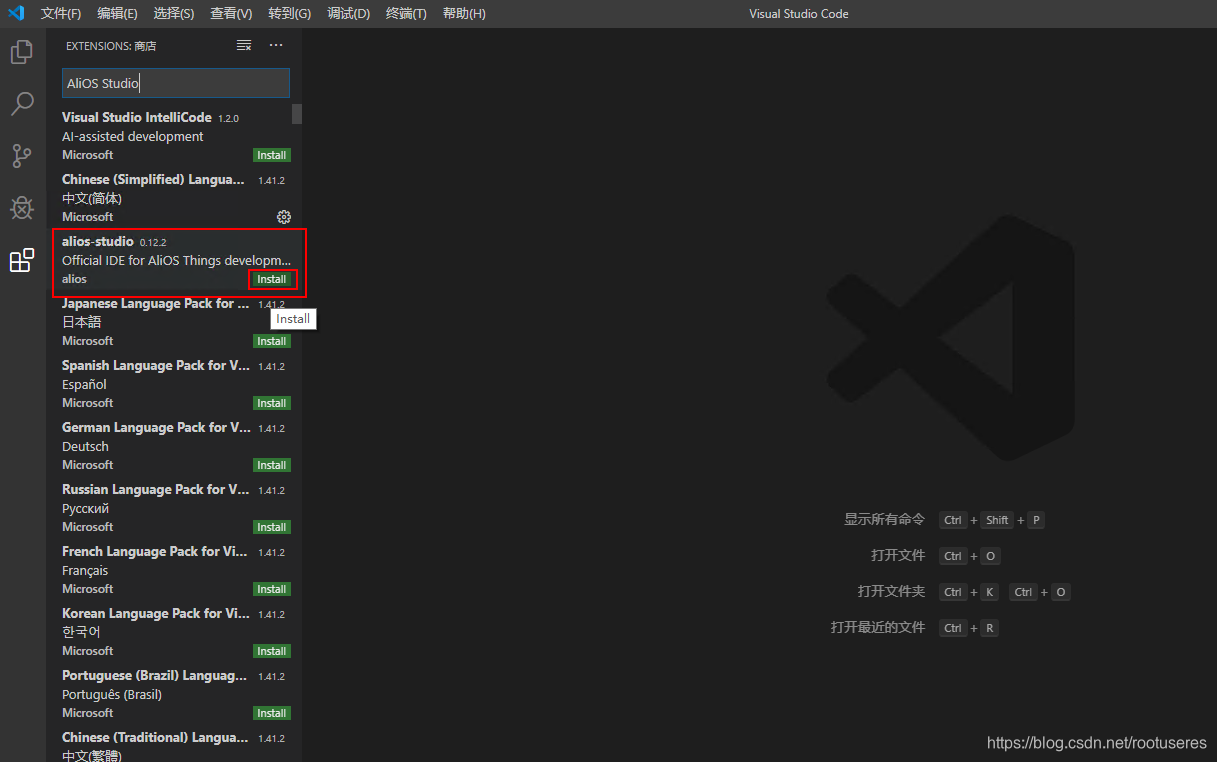Open the Extensions panel more actions menu
Viewport: 1217px width, 762px height.
tap(276, 45)
